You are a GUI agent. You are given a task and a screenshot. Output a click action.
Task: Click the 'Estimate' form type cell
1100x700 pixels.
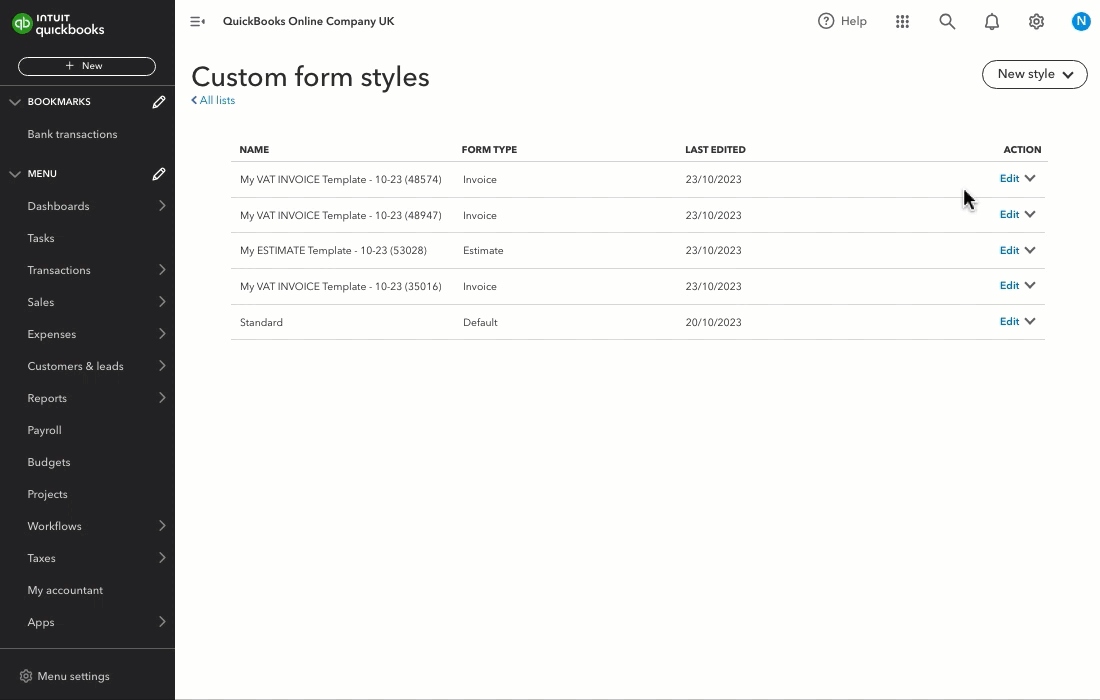tap(483, 250)
